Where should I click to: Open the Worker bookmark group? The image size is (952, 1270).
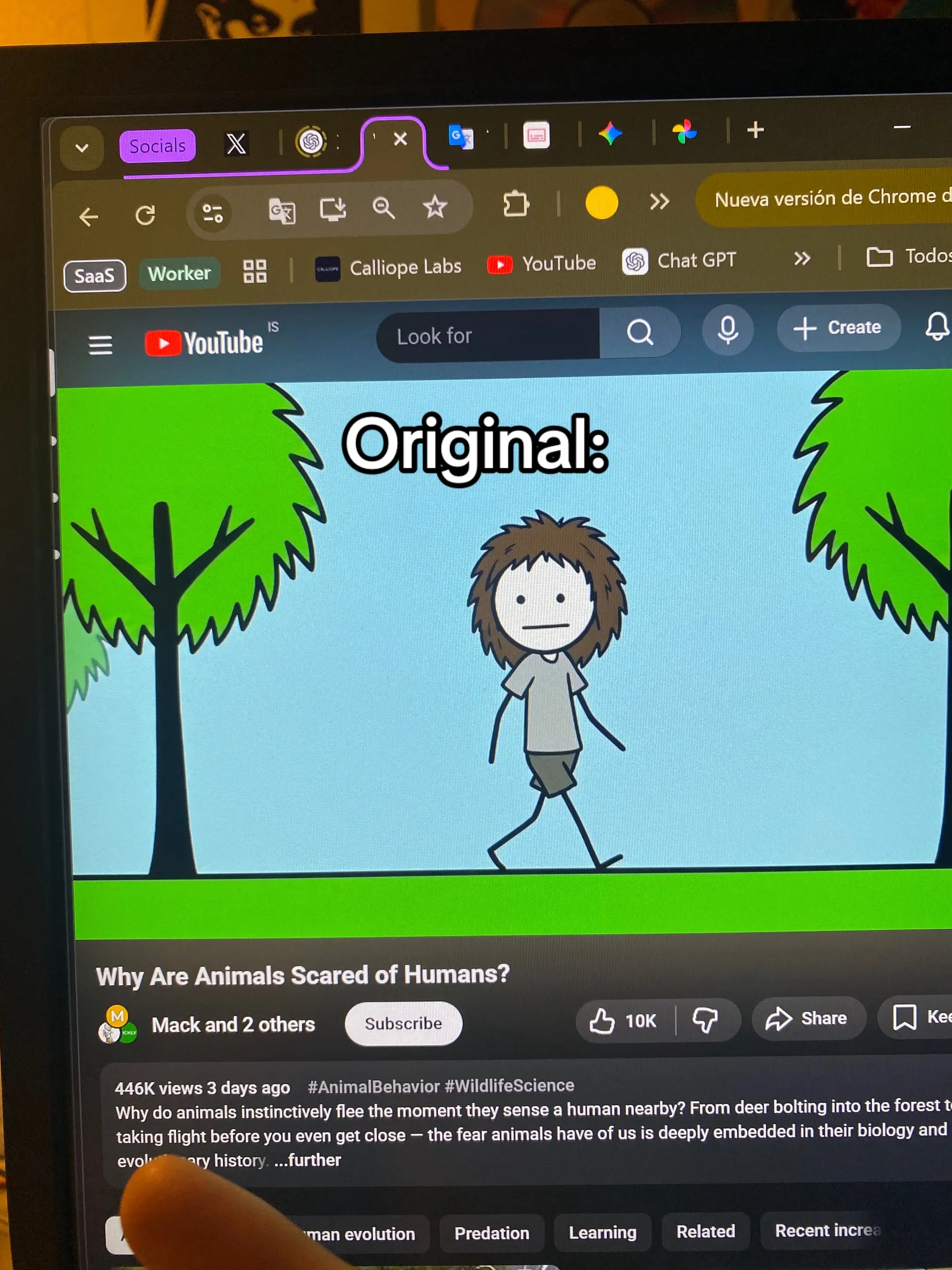pos(180,273)
